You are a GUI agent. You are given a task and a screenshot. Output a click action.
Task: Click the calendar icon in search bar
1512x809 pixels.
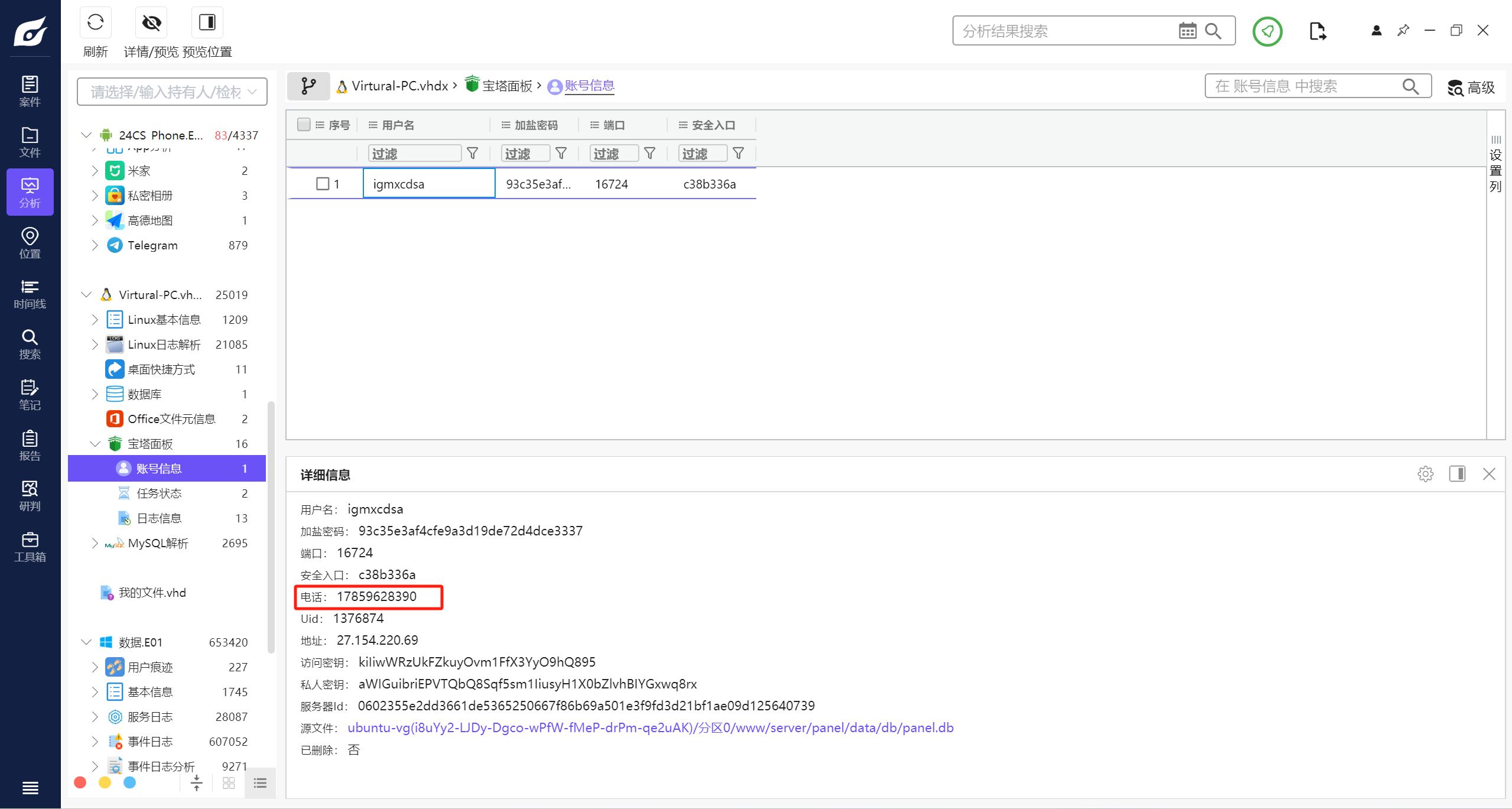1187,31
